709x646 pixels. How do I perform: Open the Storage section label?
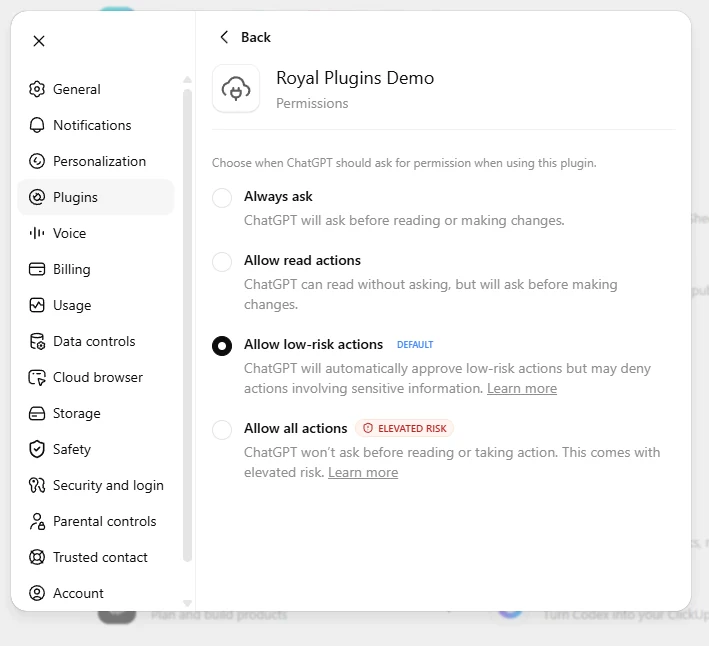pos(76,414)
